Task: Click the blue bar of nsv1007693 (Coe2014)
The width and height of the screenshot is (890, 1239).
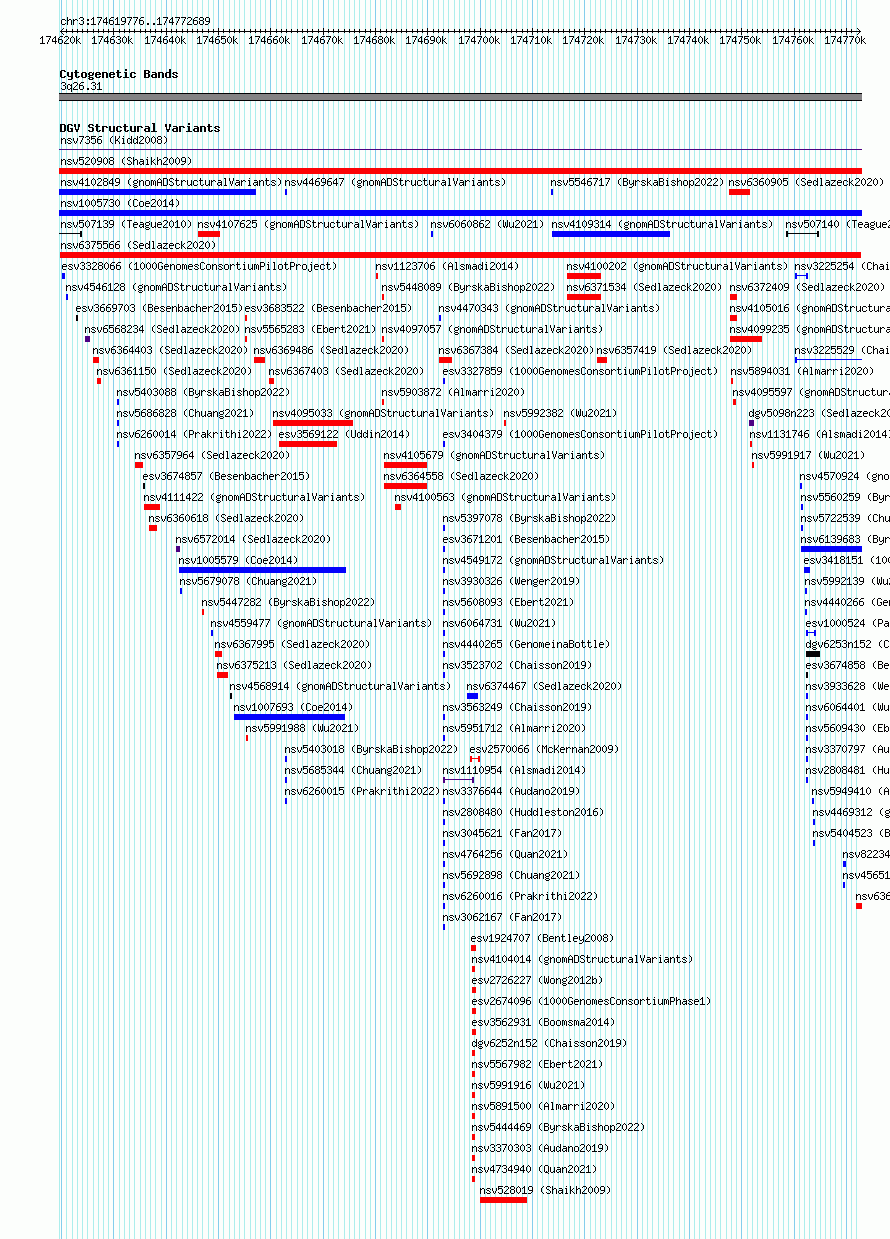Action: click(289, 717)
